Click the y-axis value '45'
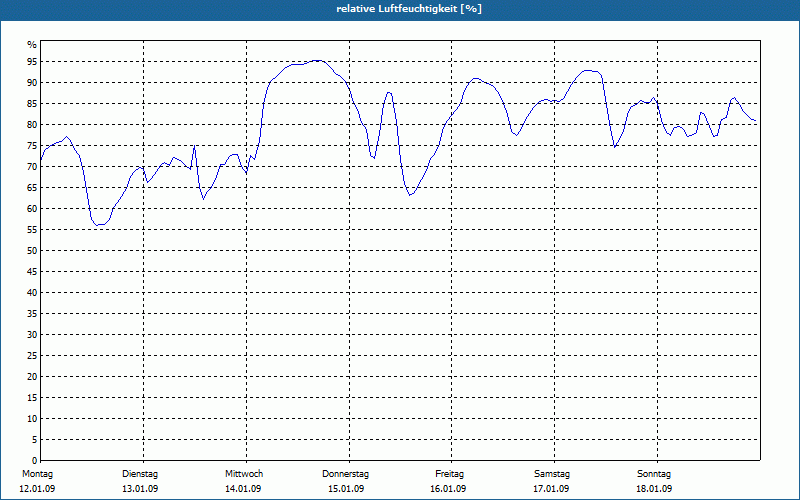Viewport: 800px width, 500px height. tap(32, 271)
